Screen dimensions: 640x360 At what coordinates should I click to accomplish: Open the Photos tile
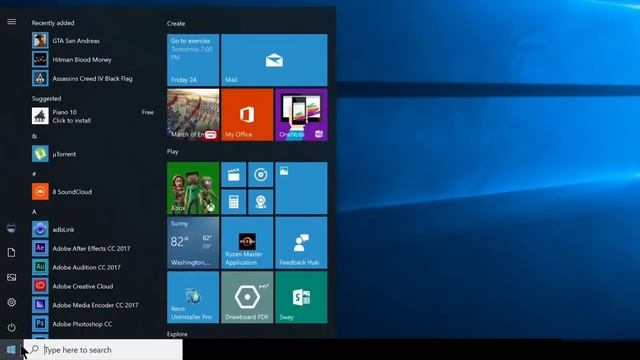click(x=301, y=188)
